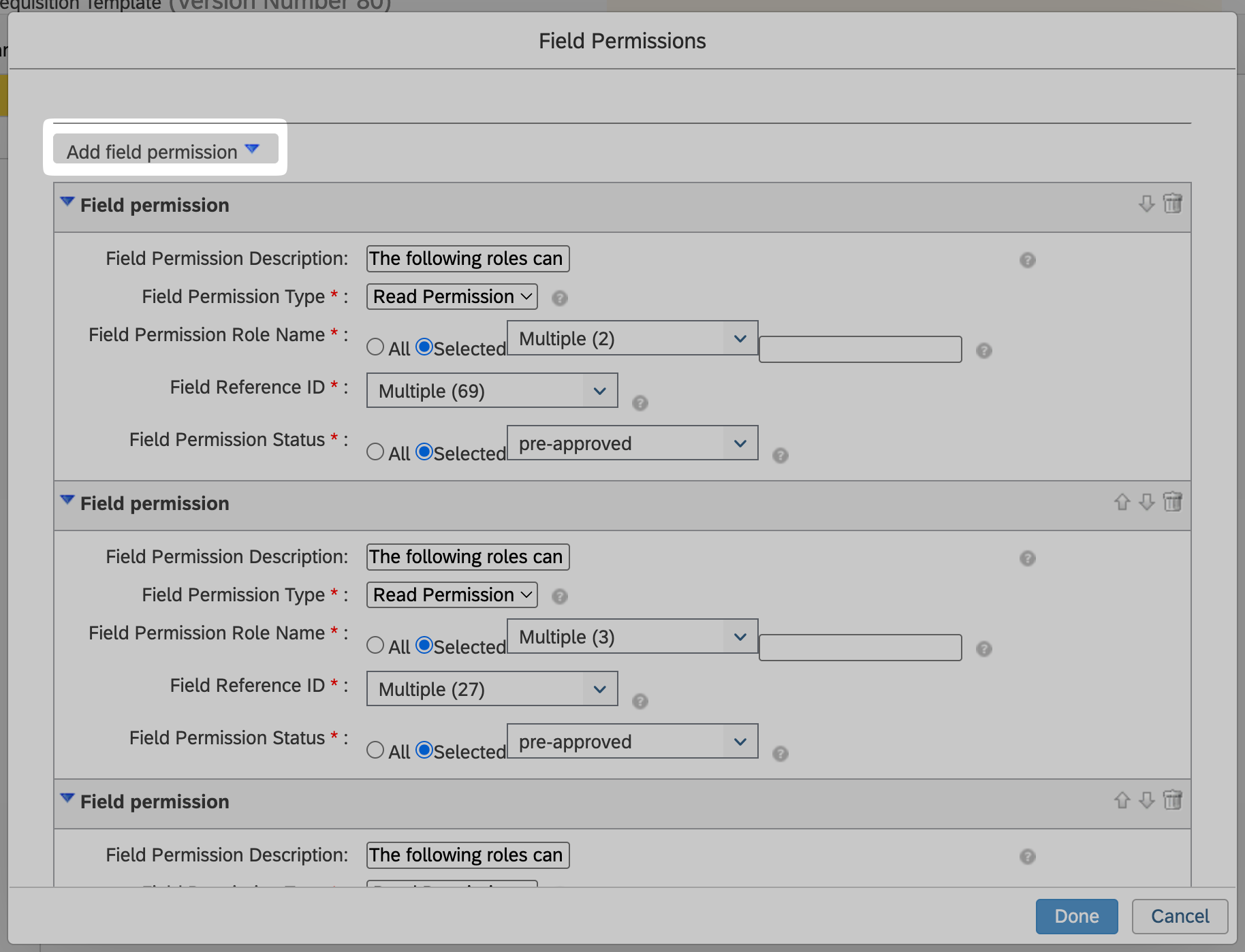This screenshot has width=1245, height=952.
Task: Click the Done button
Action: pos(1076,916)
